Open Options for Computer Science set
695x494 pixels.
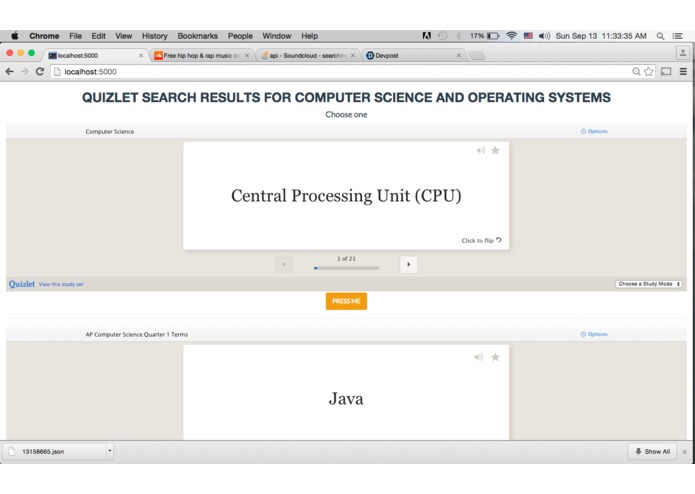tap(594, 131)
